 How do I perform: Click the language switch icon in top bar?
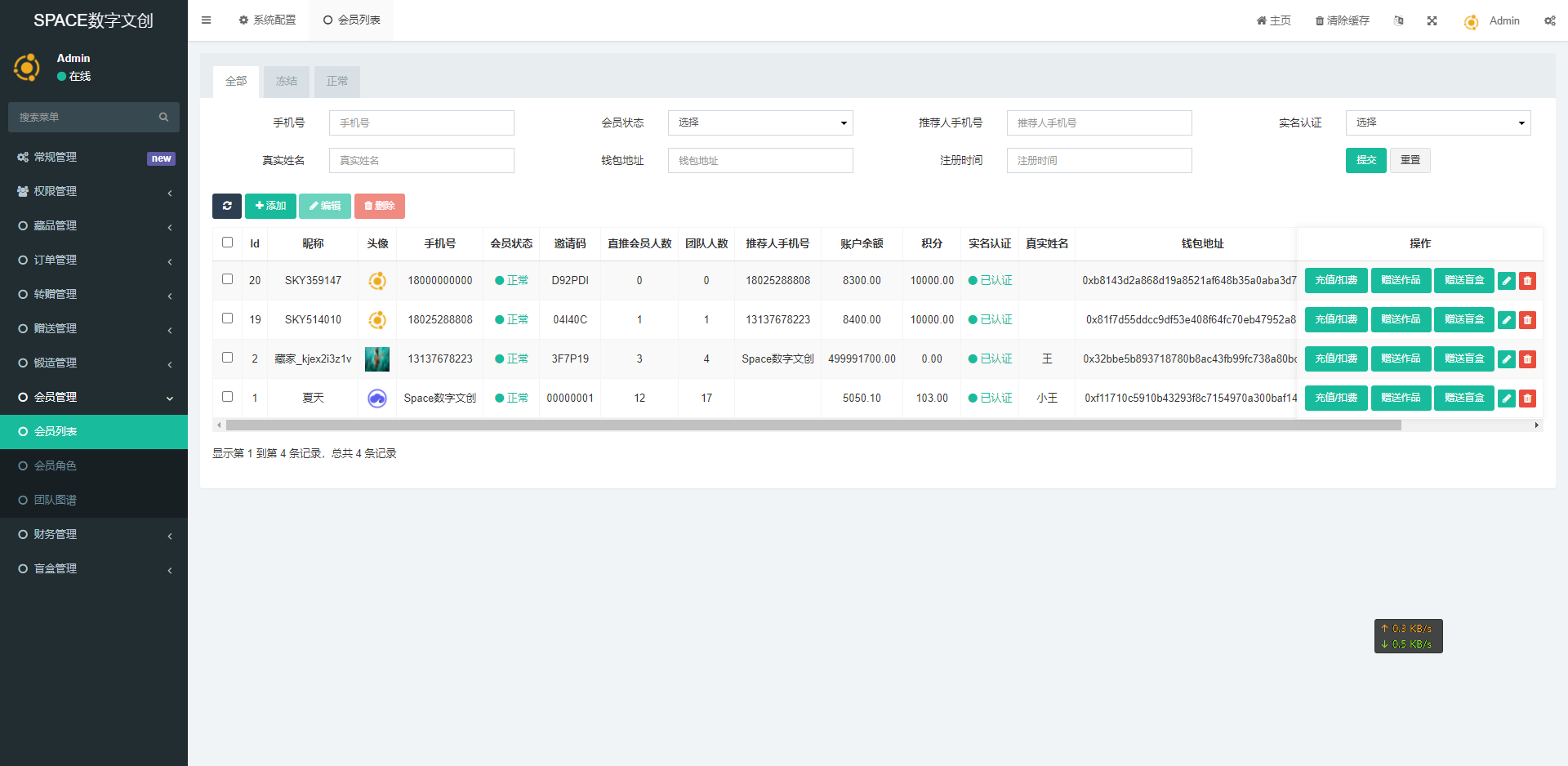(1398, 20)
